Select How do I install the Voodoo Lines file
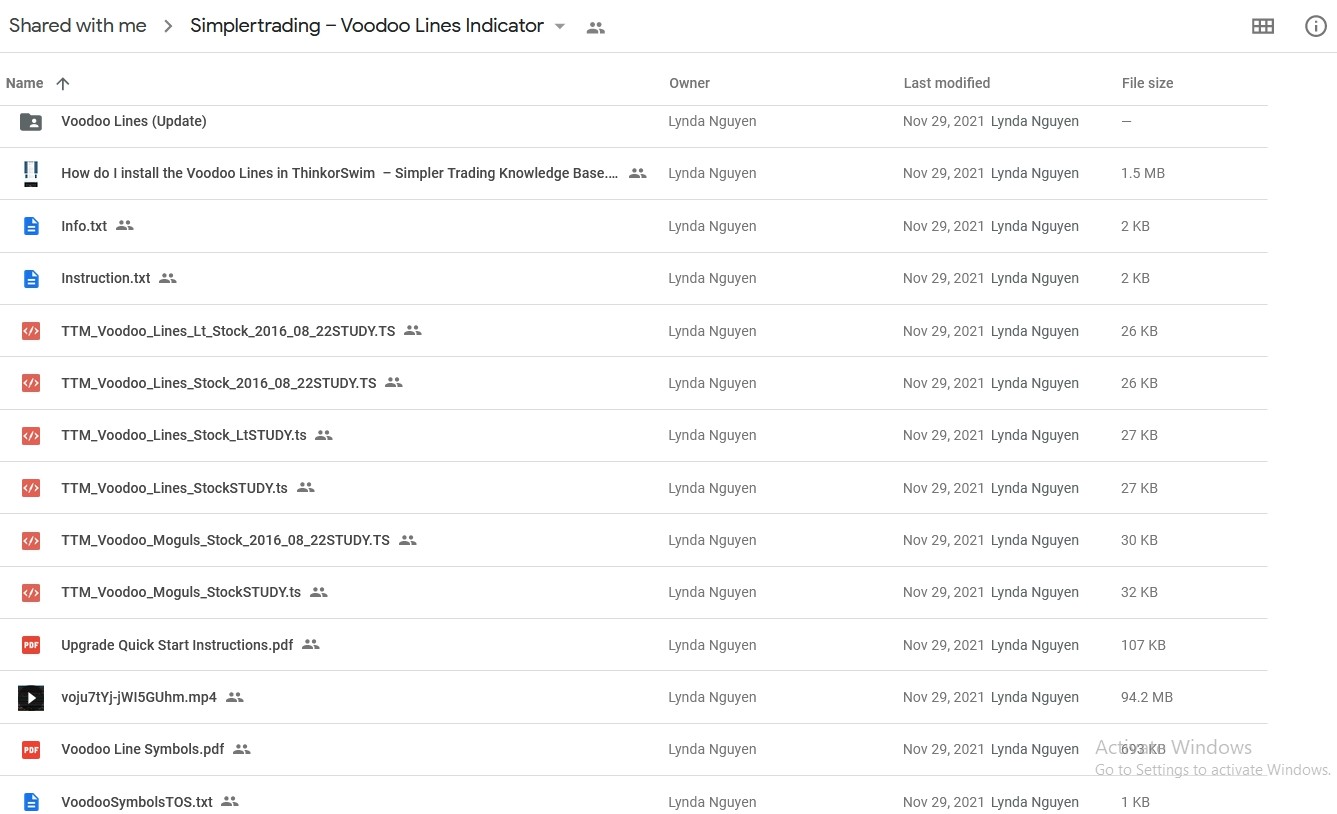1337x814 pixels. [340, 173]
